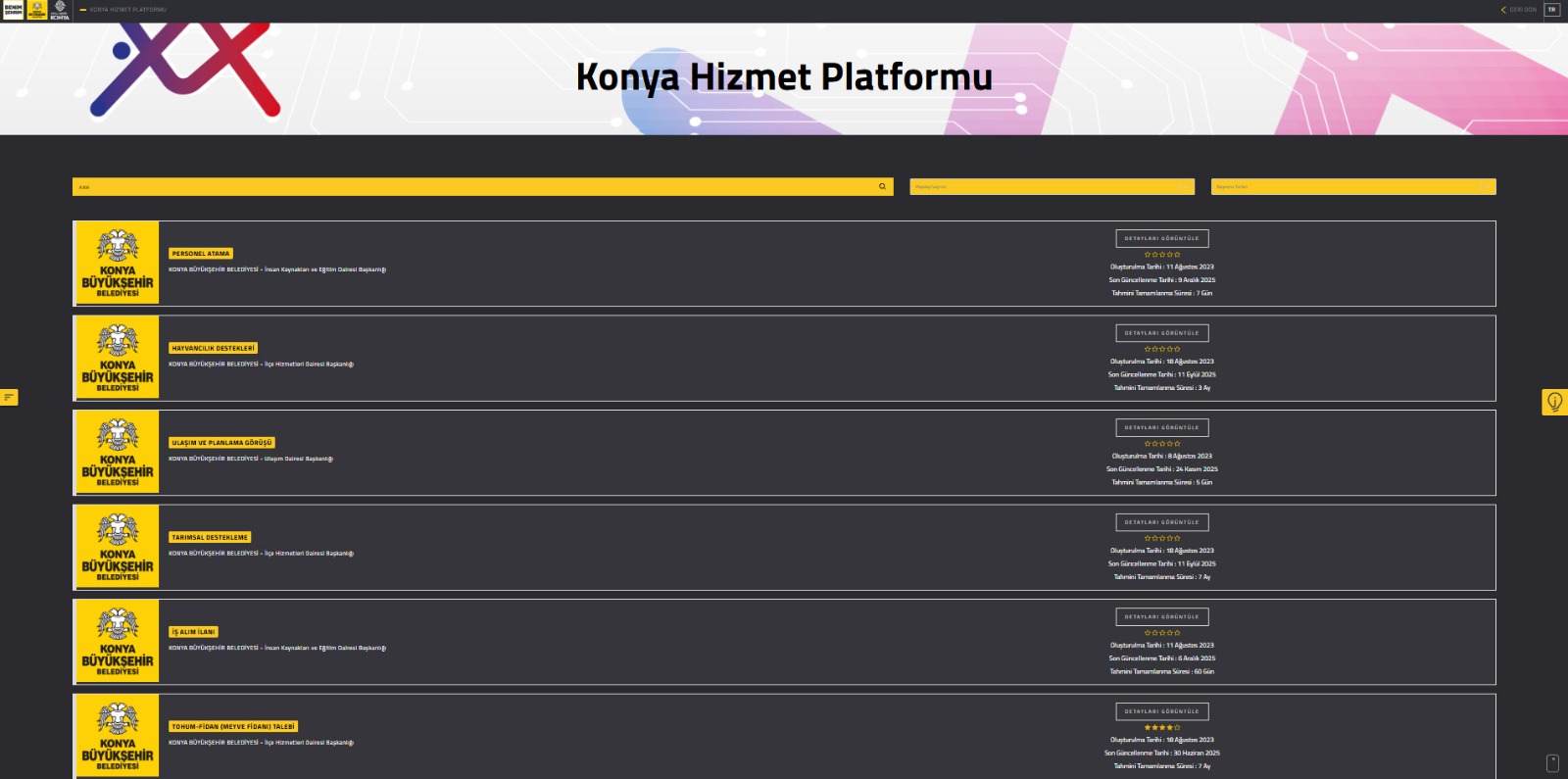
Task: Click the Ulaşım ve Planlama Görüşü label
Action: tap(221, 443)
